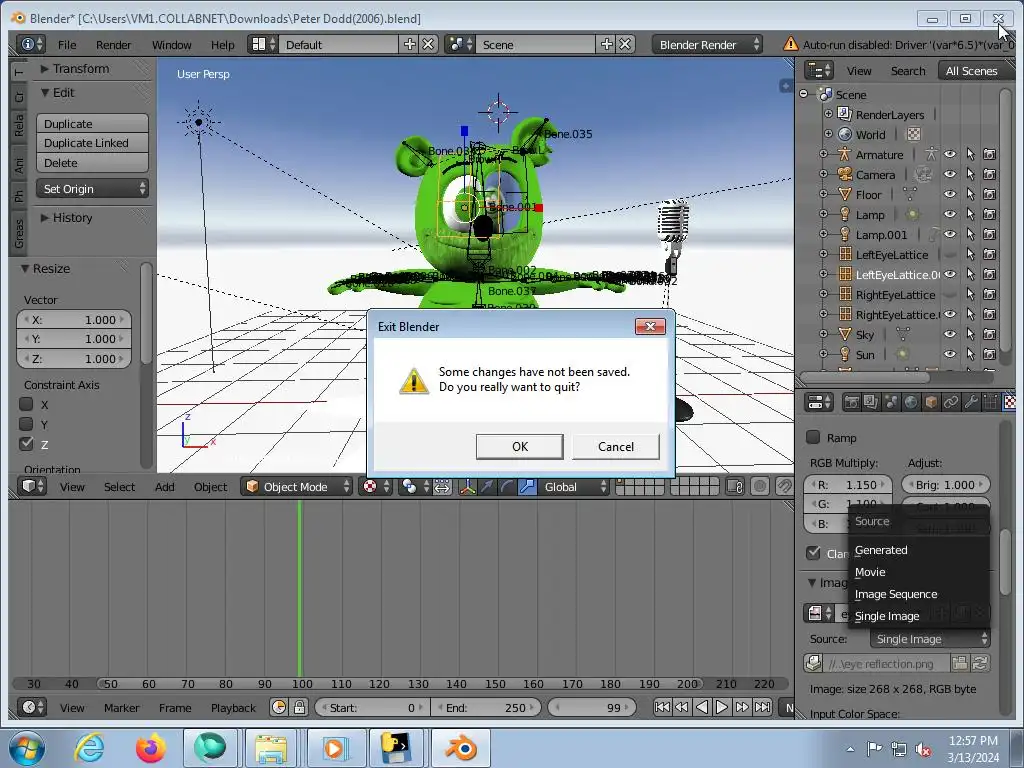
Task: Open the World properties tab (globe icon)
Action: [x=910, y=402]
